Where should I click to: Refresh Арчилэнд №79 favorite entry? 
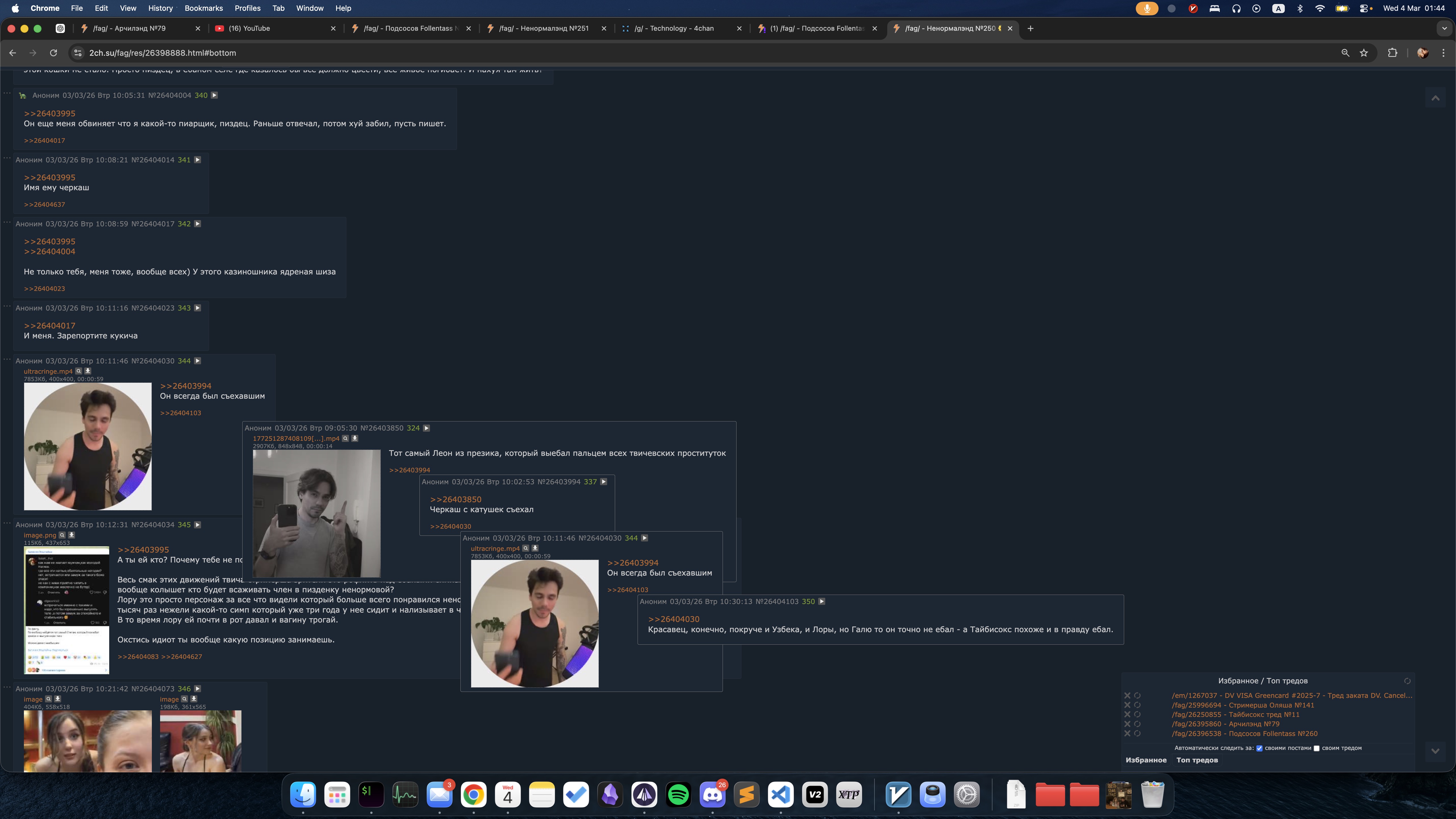click(1137, 724)
